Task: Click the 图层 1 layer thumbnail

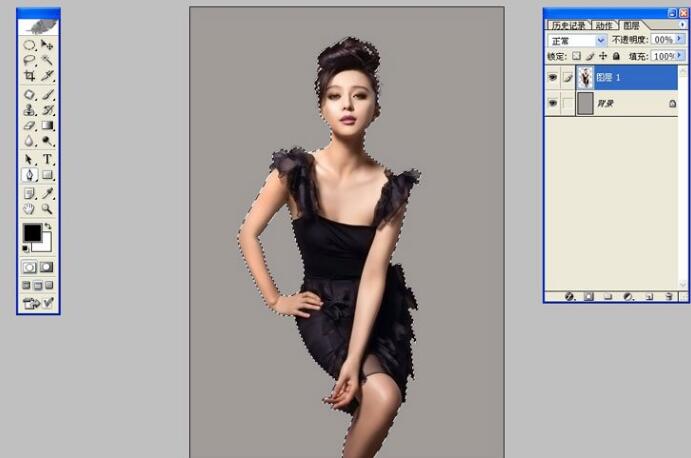Action: pyautogui.click(x=585, y=78)
